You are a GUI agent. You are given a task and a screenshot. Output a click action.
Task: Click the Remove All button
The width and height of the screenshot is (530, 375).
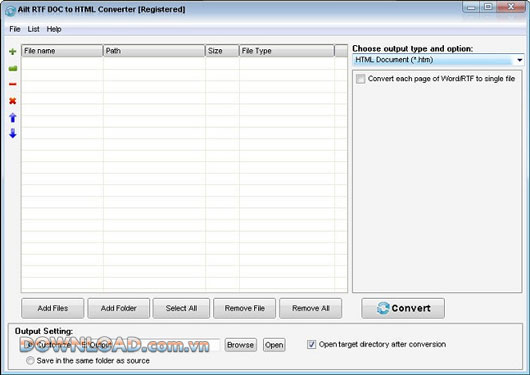click(310, 308)
